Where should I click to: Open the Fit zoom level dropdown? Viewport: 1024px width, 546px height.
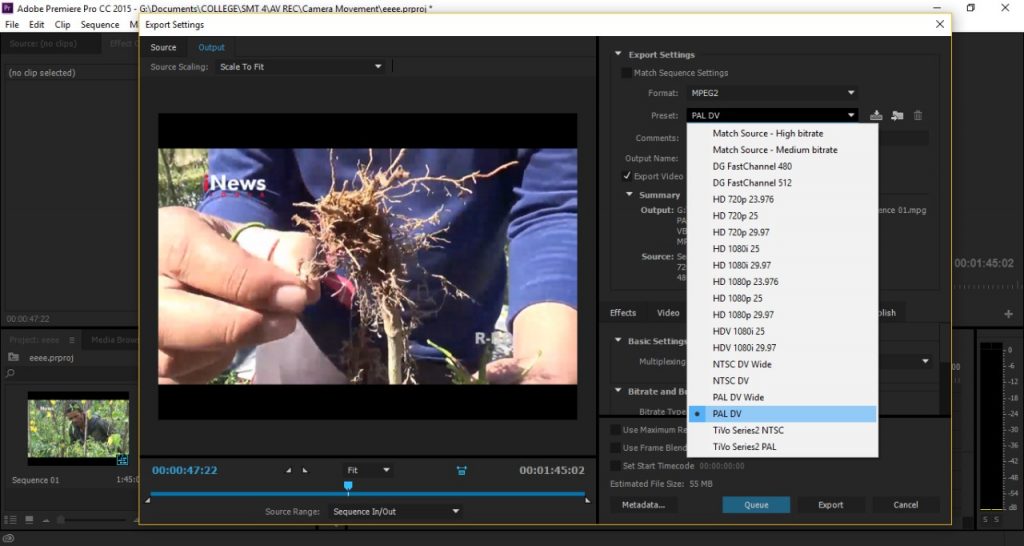[x=368, y=470]
